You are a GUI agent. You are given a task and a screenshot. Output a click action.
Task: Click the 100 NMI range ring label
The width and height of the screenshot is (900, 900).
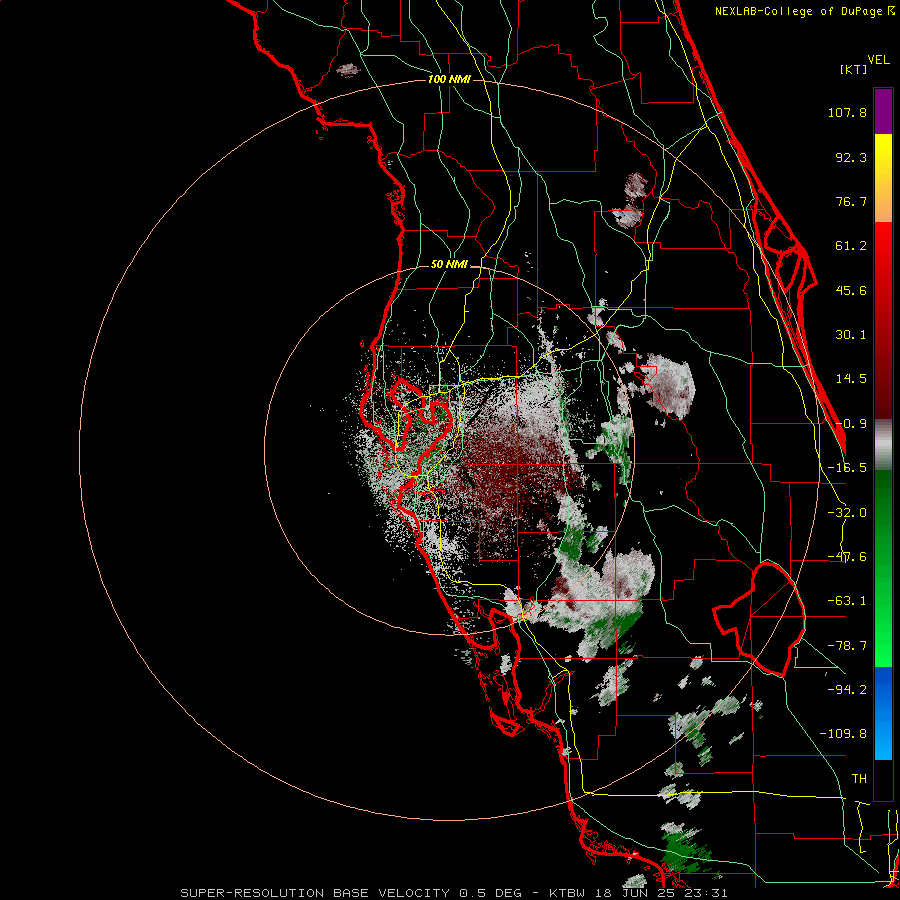[449, 79]
